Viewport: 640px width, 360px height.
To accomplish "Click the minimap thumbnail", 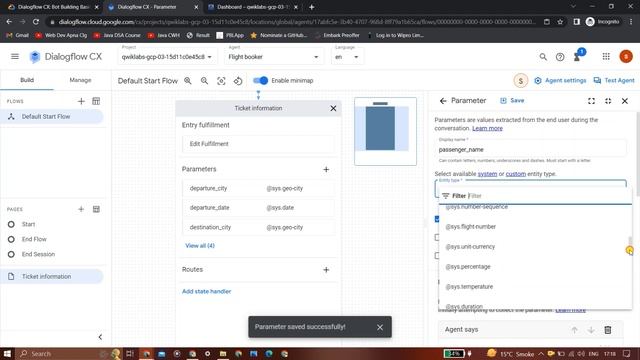I will (x=385, y=131).
